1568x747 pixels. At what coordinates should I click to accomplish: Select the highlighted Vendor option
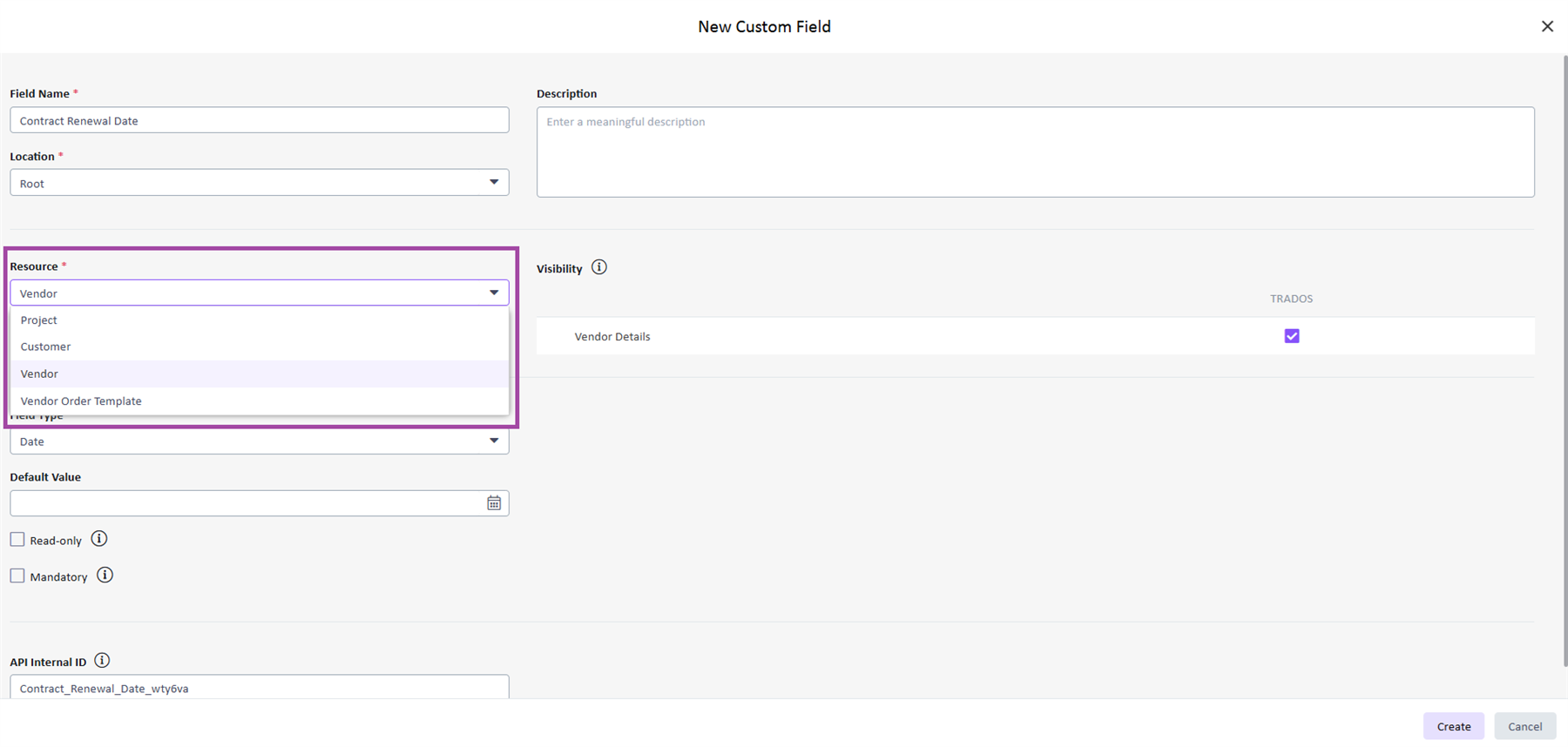pyautogui.click(x=39, y=373)
